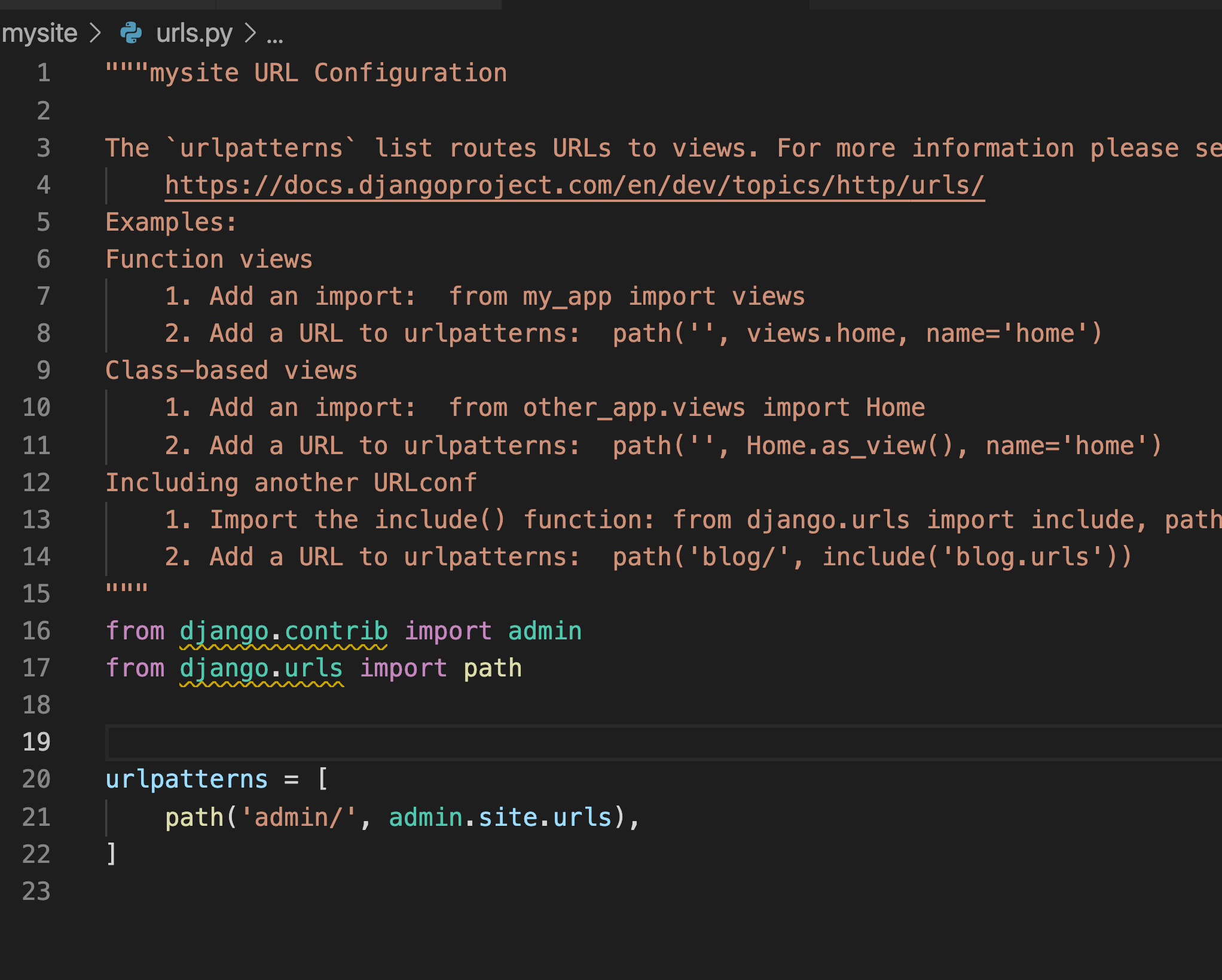Expand the chevron after urls.py breadcrumb

pos(250,33)
